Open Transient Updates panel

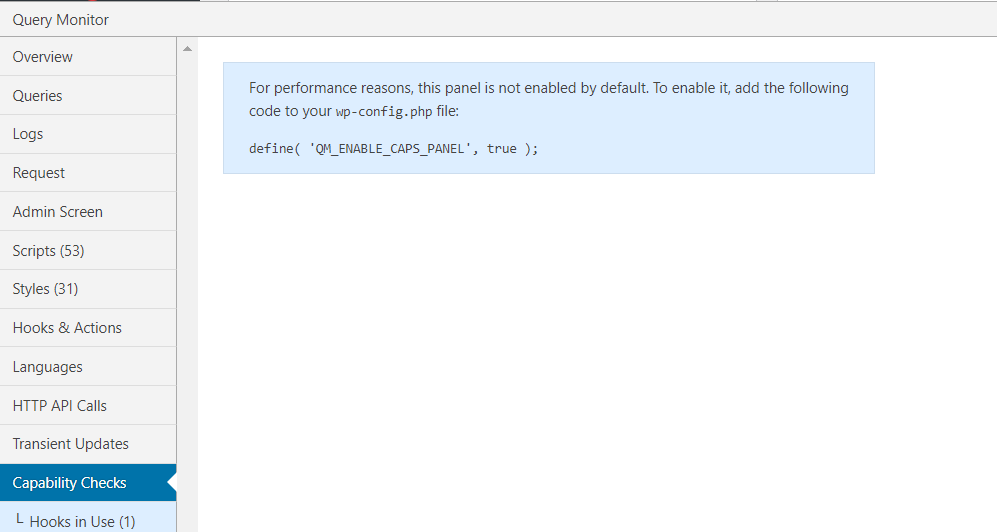point(88,444)
